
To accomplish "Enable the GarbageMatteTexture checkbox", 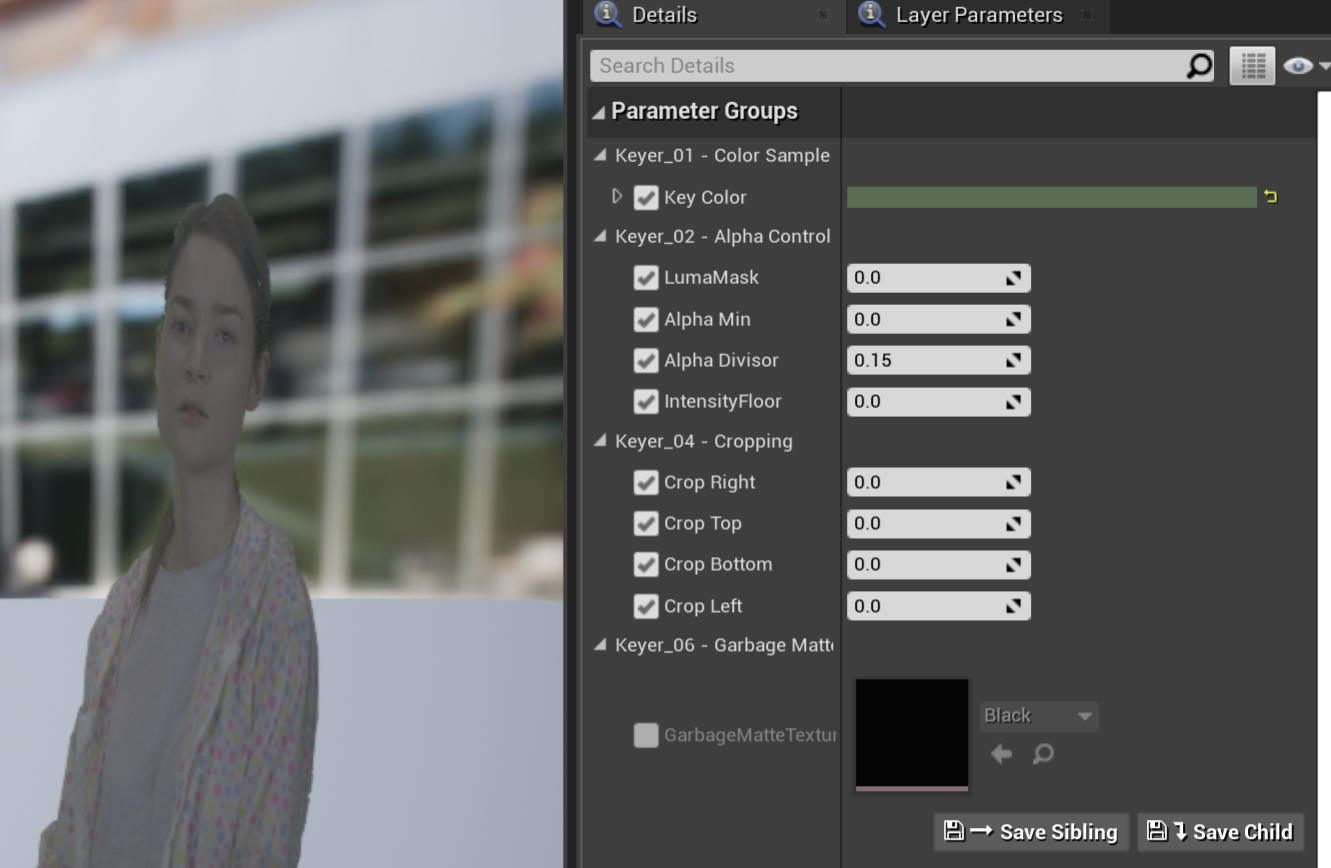I will tap(646, 735).
